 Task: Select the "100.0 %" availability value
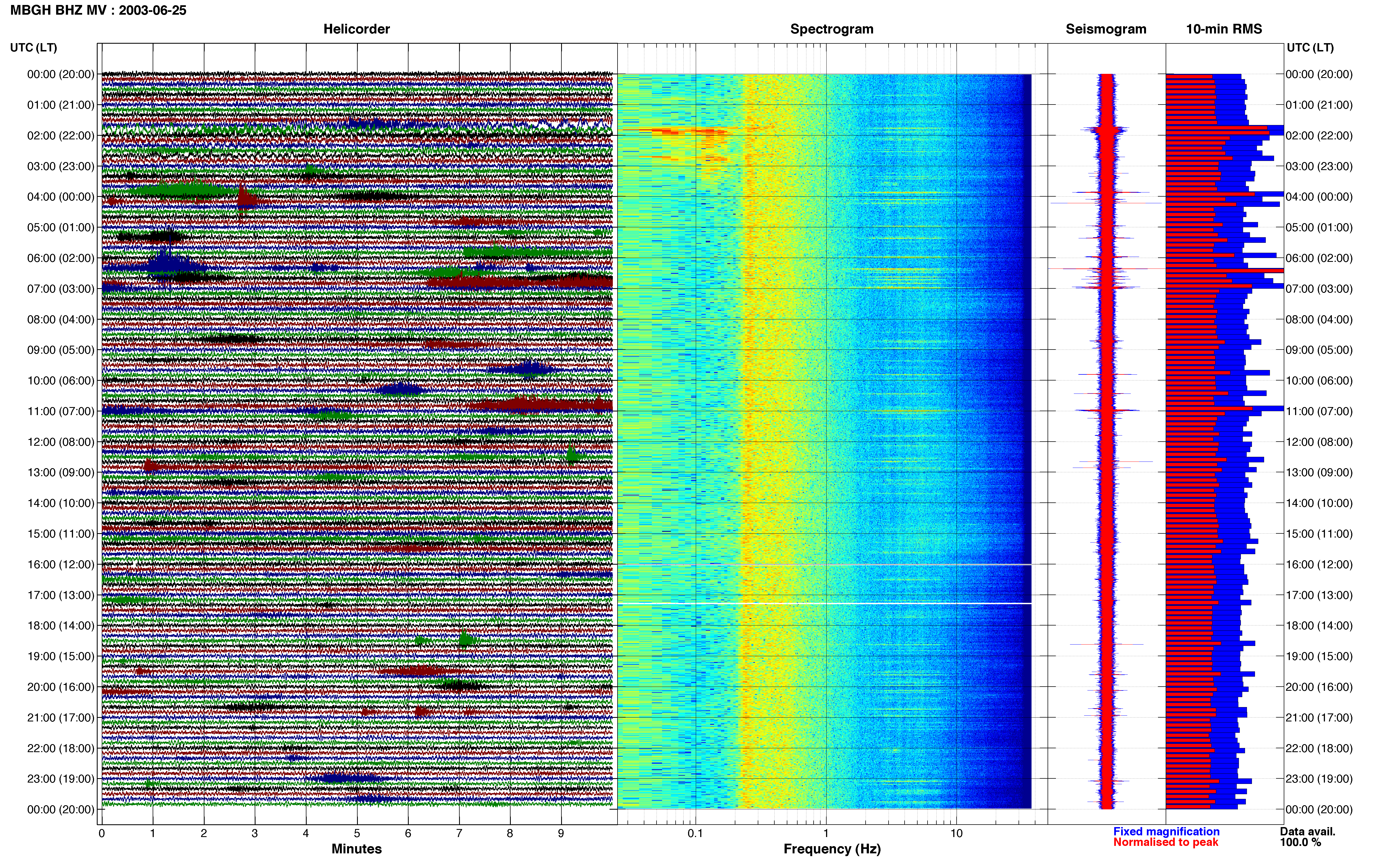pos(1300,842)
